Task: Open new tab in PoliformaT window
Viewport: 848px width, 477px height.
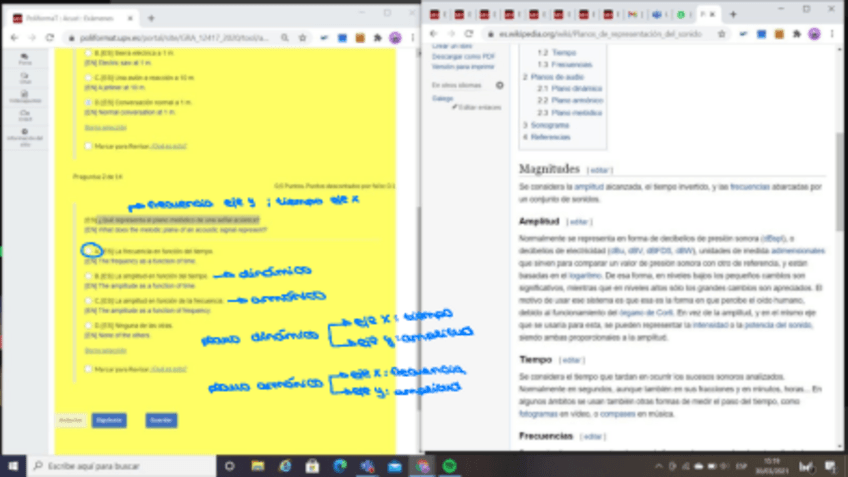Action: (151, 18)
